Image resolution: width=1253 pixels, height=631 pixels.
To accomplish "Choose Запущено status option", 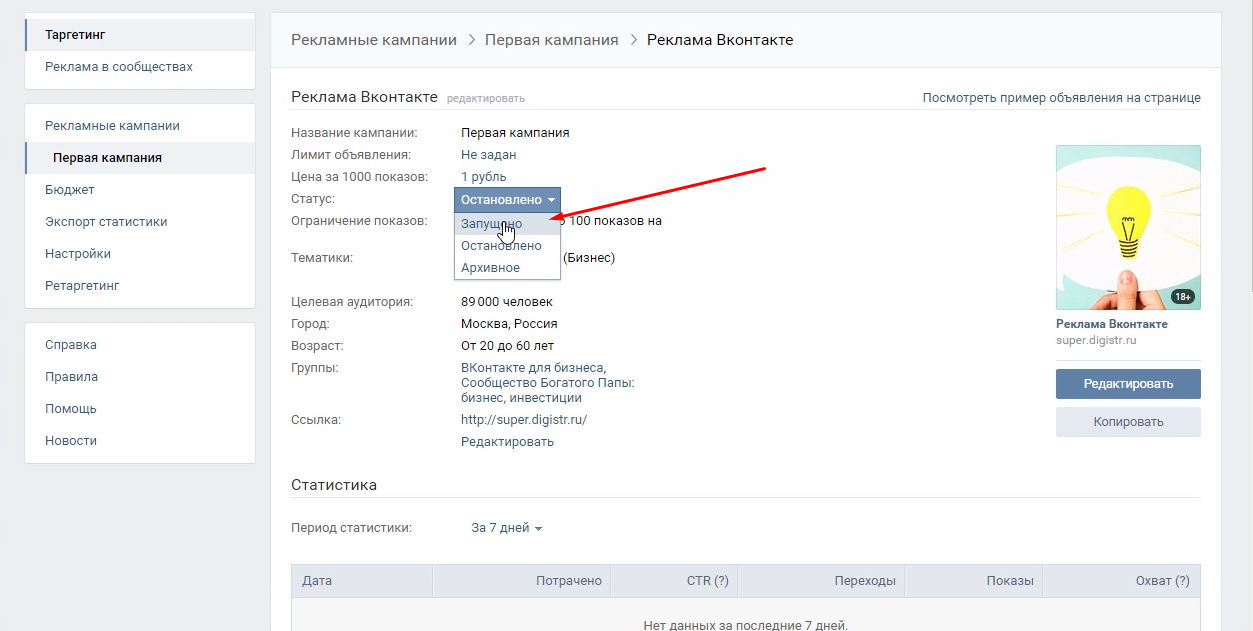I will click(507, 224).
